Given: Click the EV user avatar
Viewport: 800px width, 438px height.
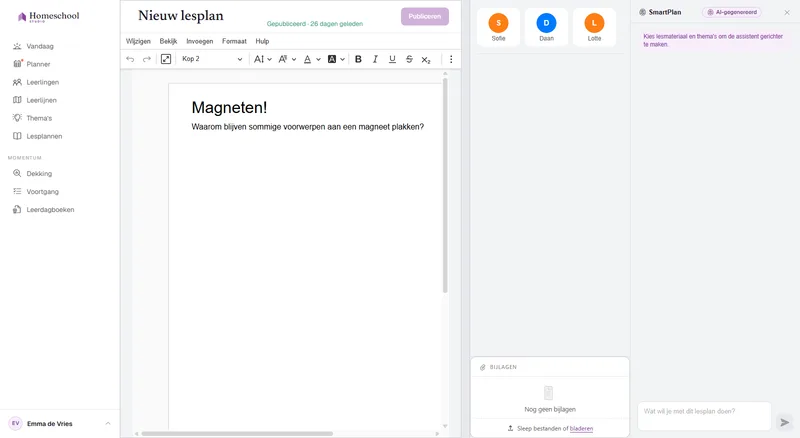Looking at the screenshot, I should coord(16,424).
